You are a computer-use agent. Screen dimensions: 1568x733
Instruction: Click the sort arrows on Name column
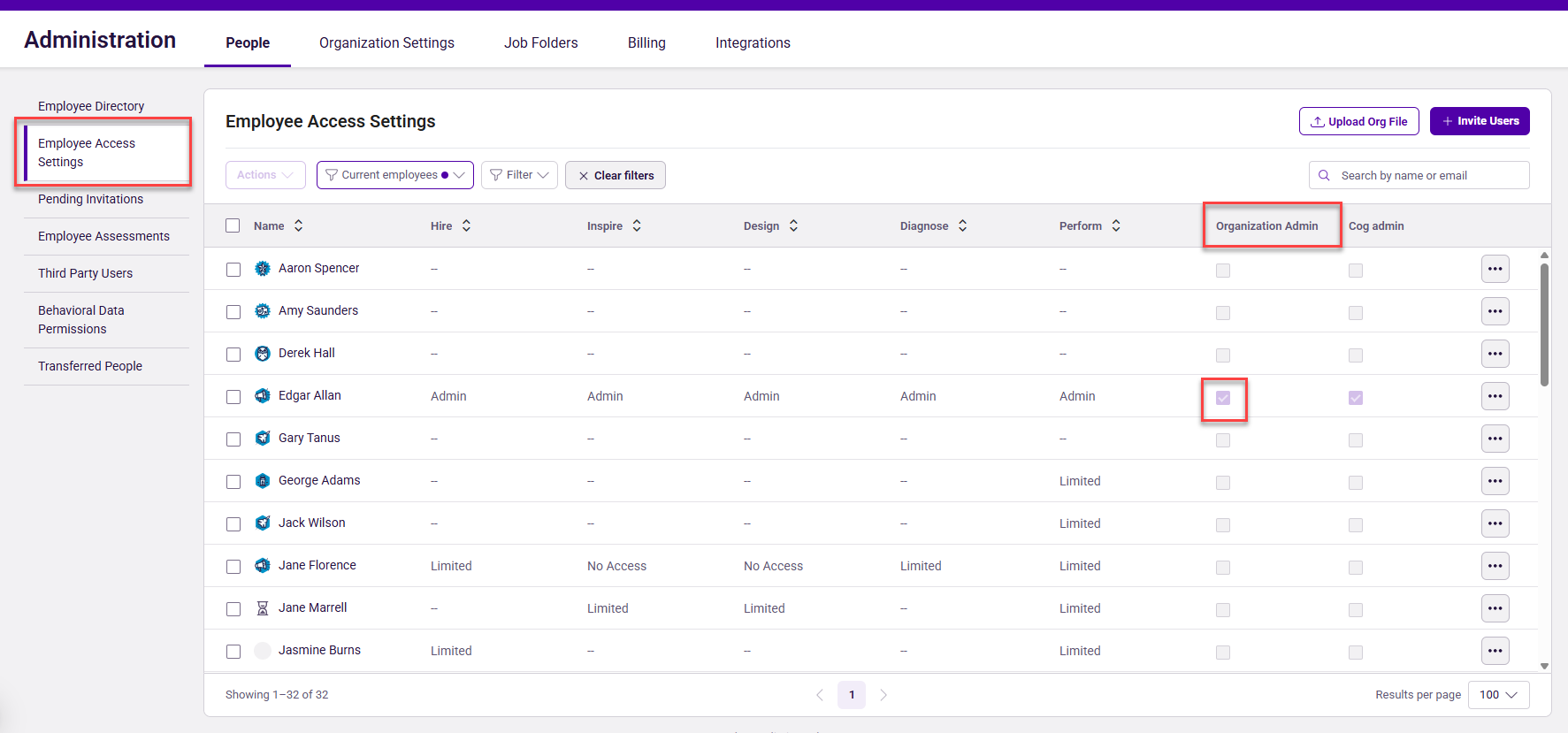coord(299,225)
